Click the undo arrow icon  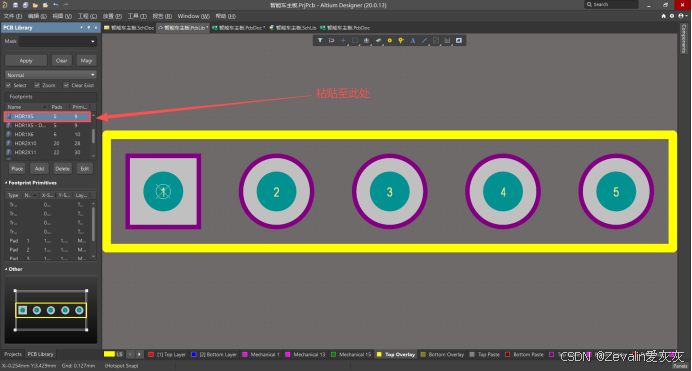click(56, 5)
